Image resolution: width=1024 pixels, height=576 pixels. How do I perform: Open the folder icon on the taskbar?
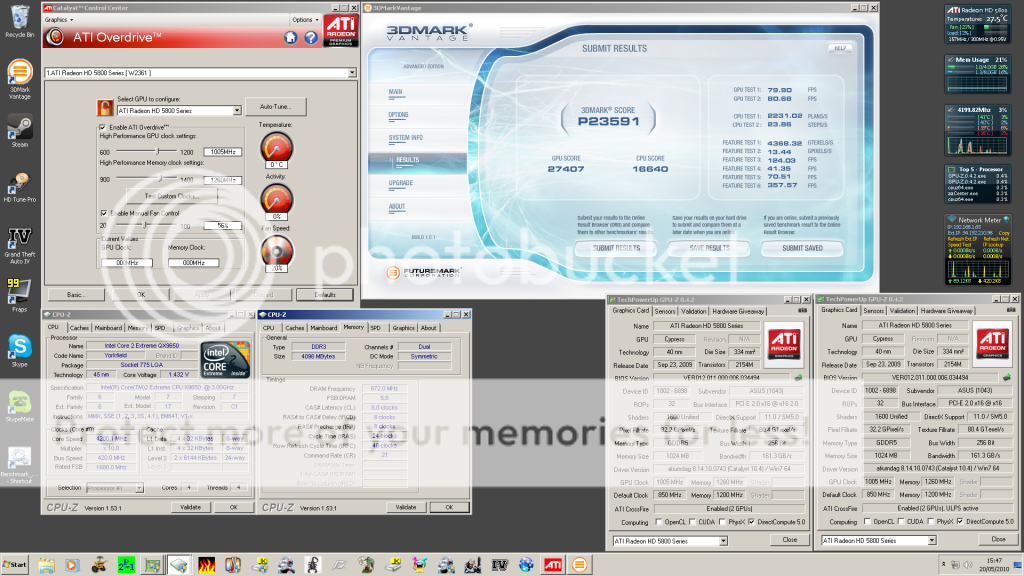[x=46, y=565]
